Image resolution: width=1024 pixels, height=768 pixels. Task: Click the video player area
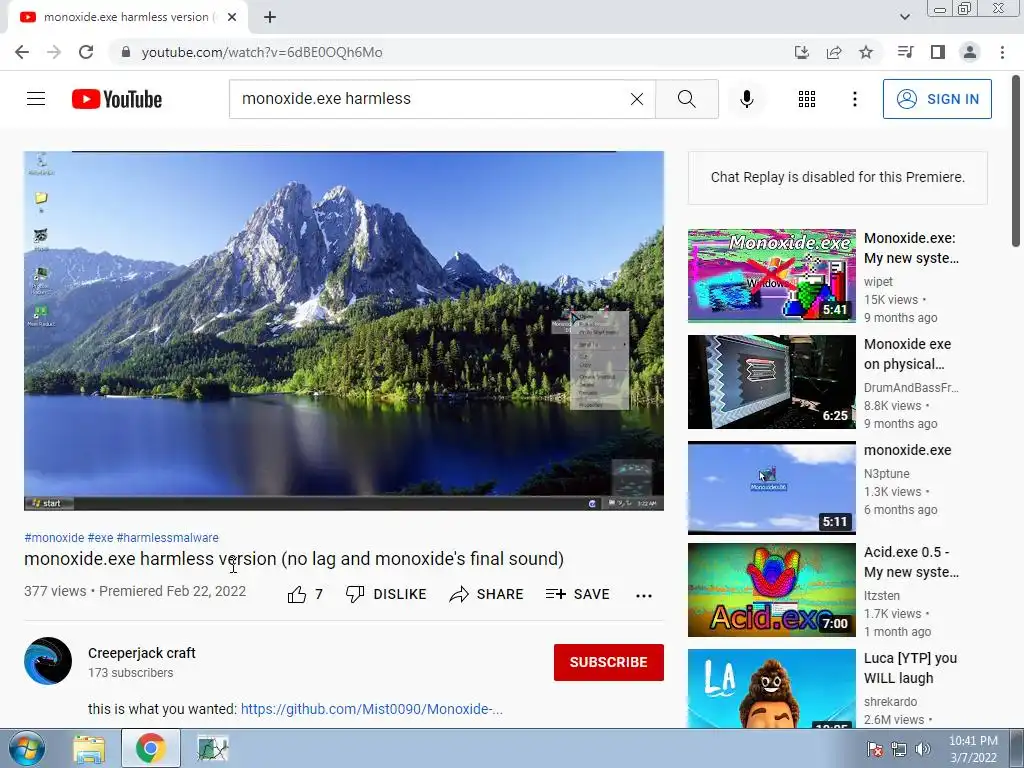[344, 330]
